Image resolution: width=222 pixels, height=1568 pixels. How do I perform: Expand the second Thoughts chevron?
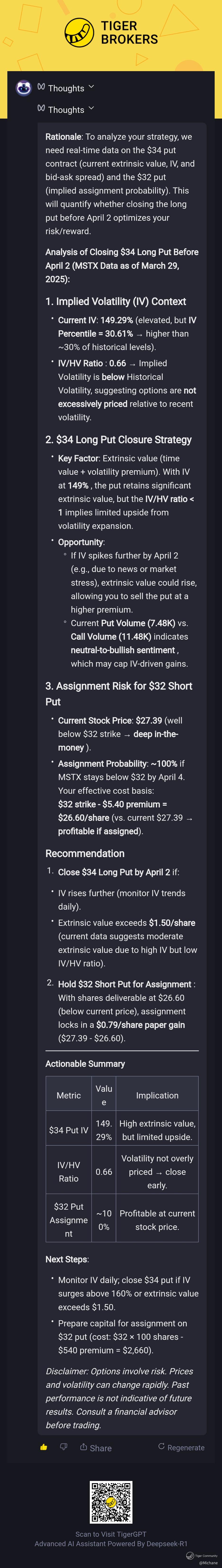coord(91,108)
